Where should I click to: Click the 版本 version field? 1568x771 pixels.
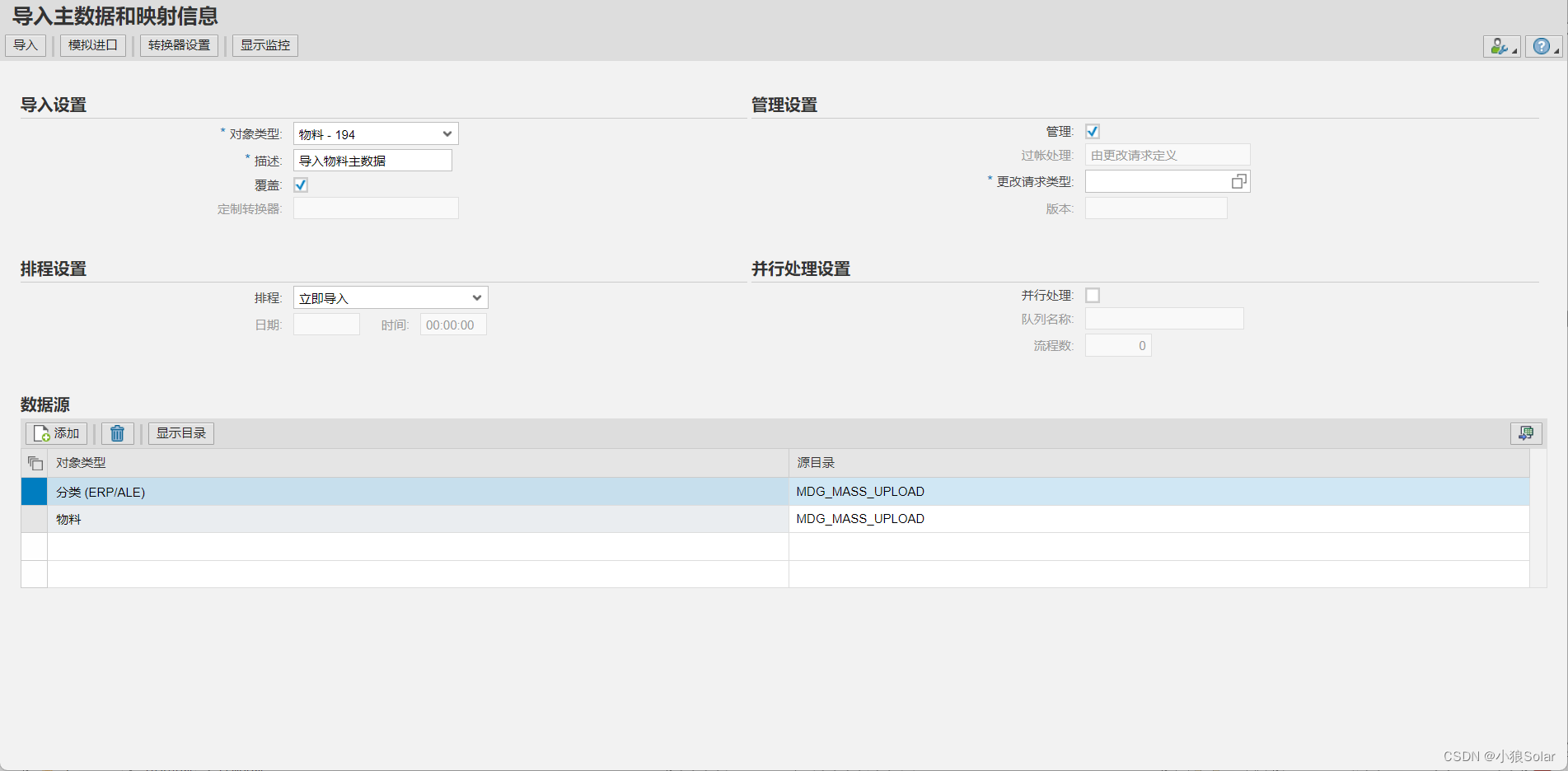click(x=1156, y=208)
